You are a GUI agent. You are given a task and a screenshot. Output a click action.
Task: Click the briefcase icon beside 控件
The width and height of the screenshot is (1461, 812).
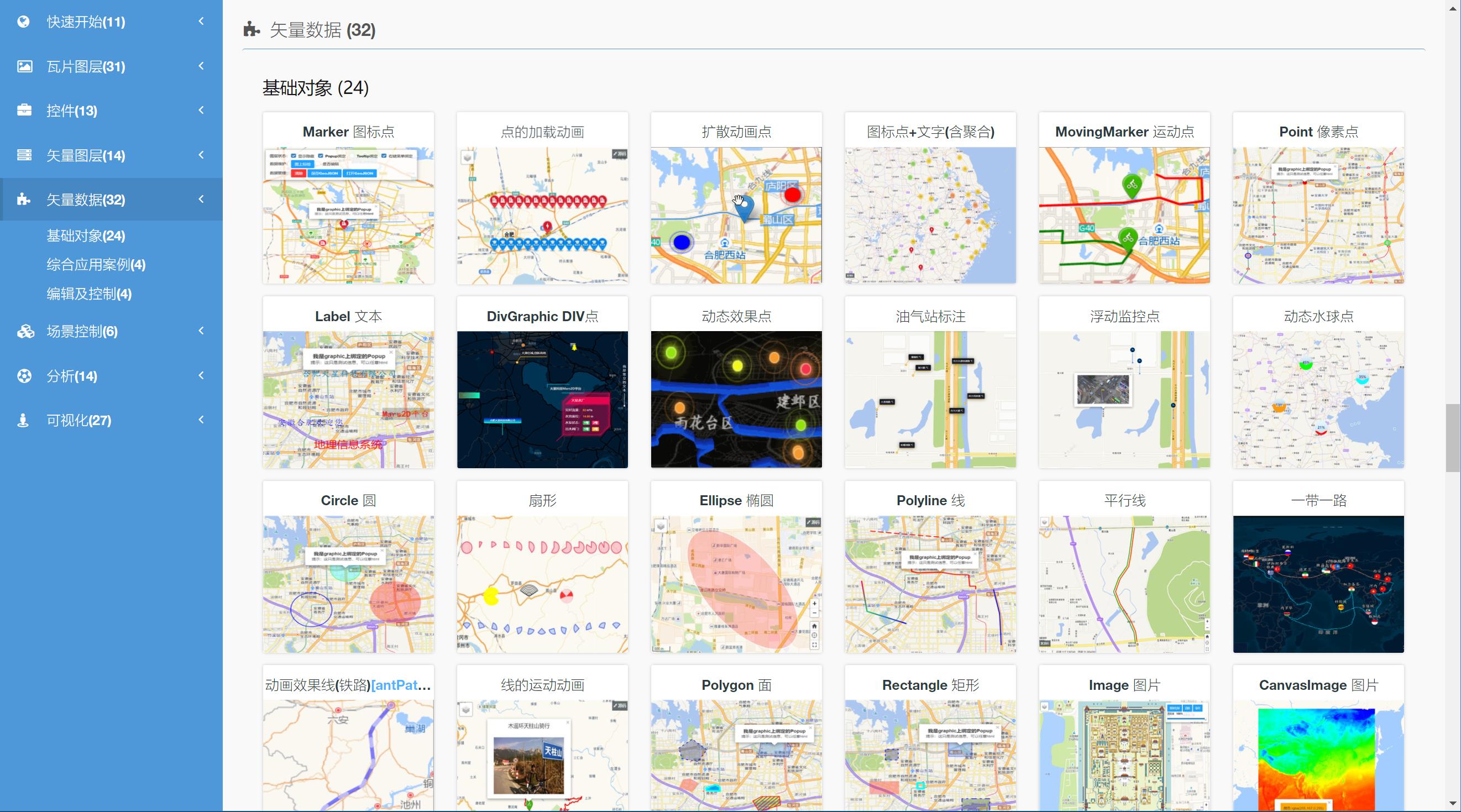pyautogui.click(x=24, y=110)
